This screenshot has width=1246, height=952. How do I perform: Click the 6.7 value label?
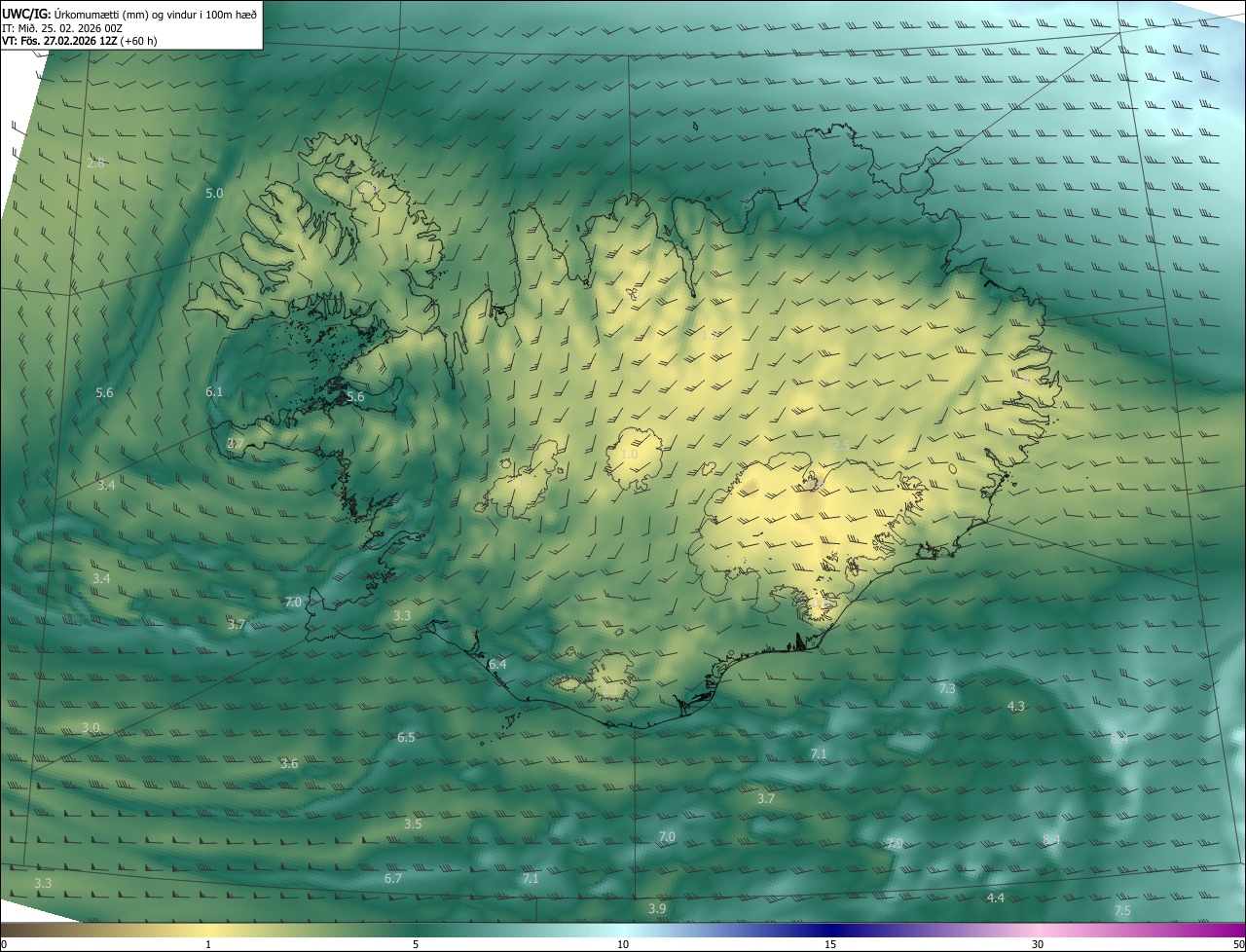click(x=393, y=878)
